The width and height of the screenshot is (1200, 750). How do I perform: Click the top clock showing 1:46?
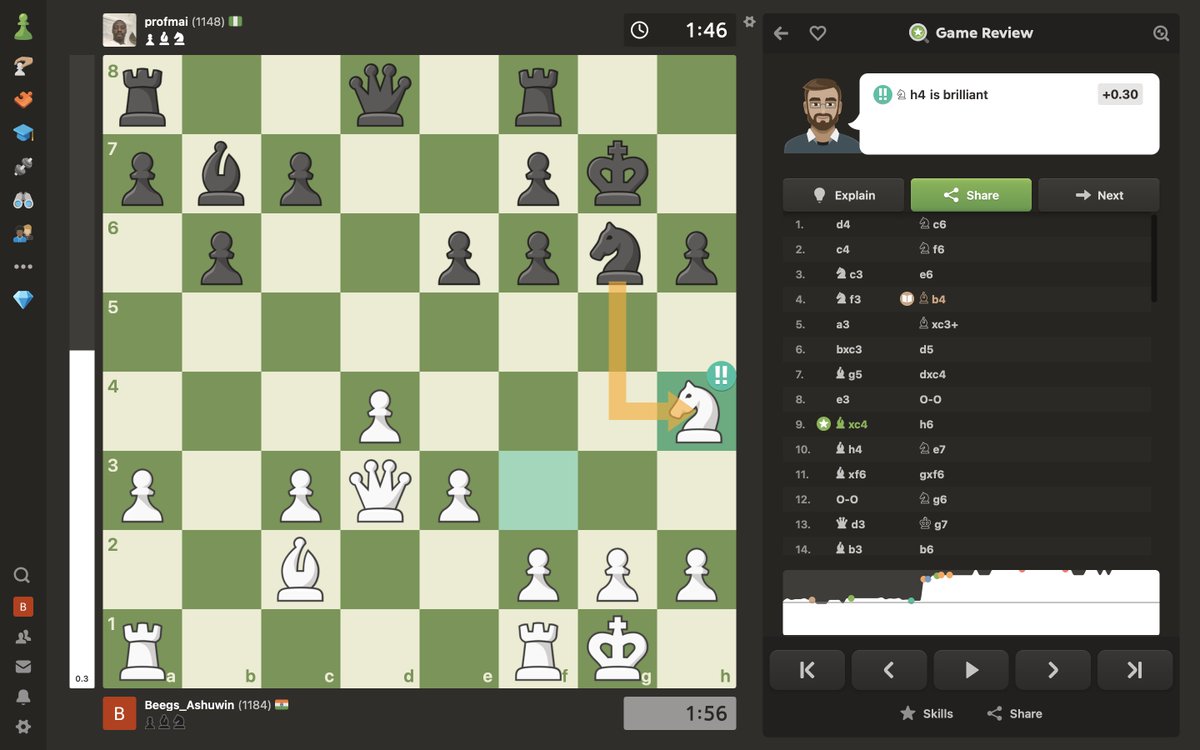point(680,30)
